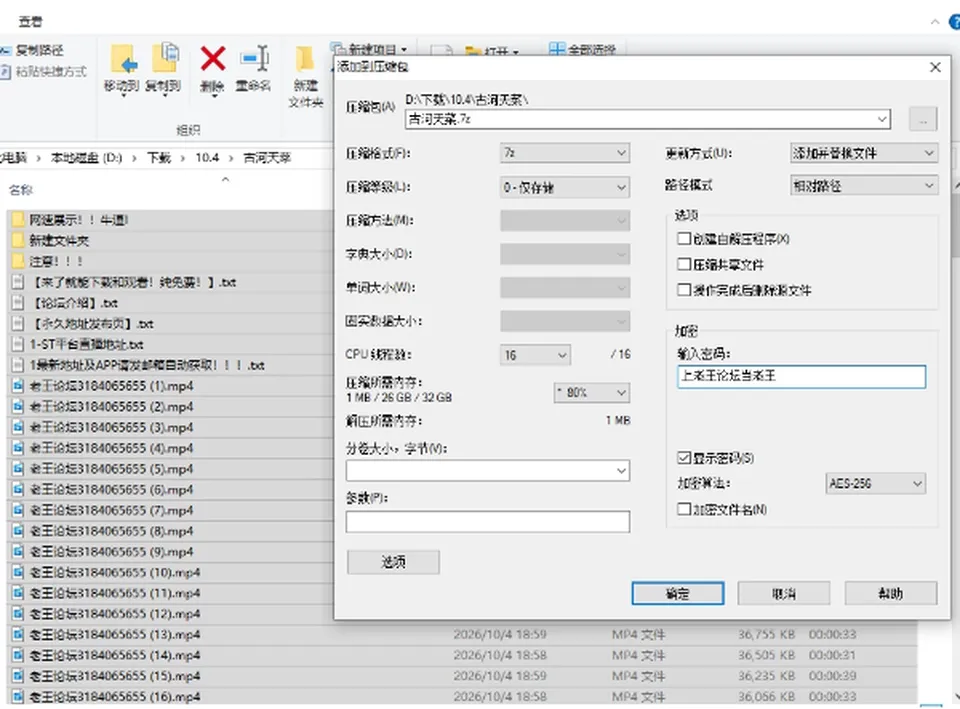
Task: Click the video icon of 老王论坛3184065655 (1).mp4
Action: coord(18,386)
